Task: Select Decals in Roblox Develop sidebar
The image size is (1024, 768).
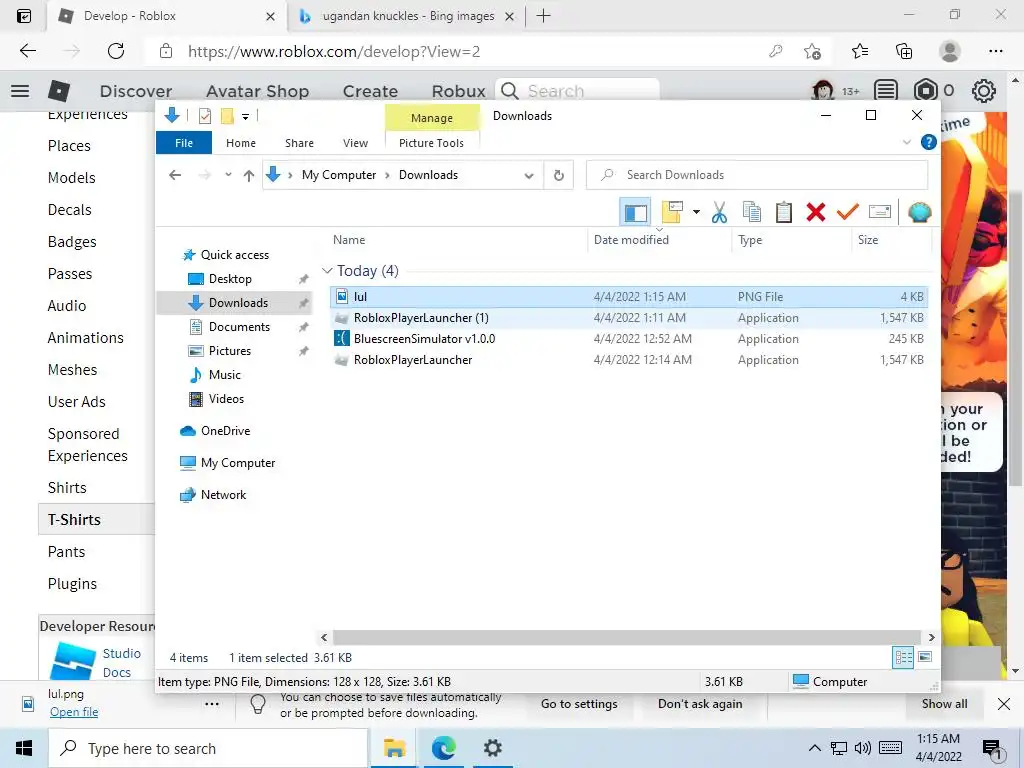Action: coord(69,210)
